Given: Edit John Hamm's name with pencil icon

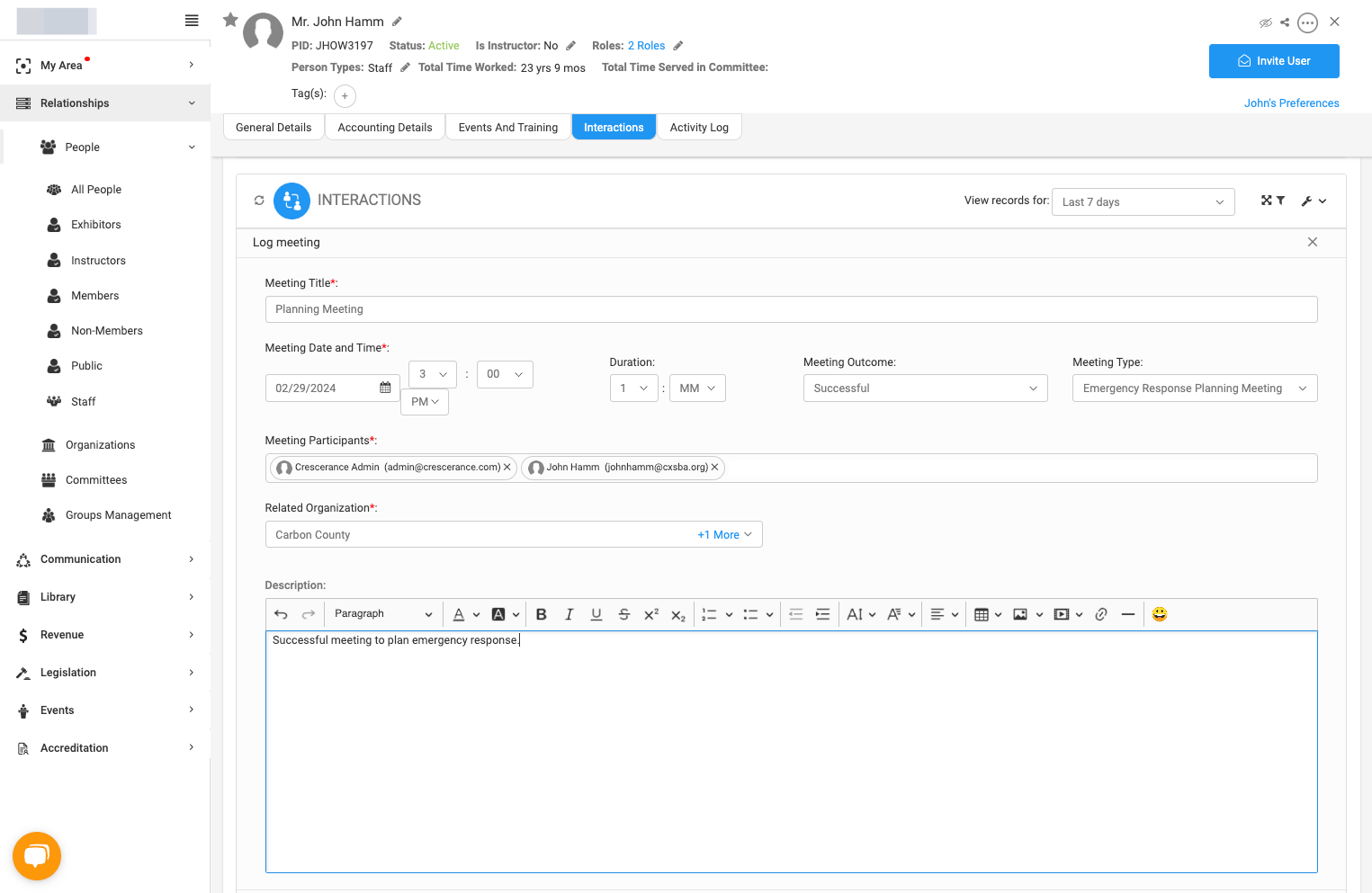Looking at the screenshot, I should pos(397,22).
